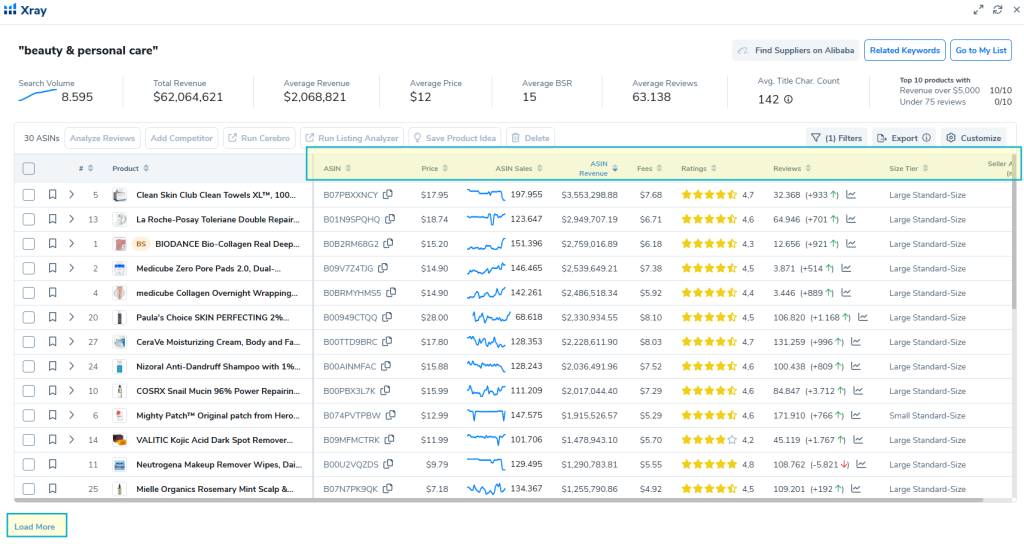
Task: Collapse the Xray window using the shrink arrows icon
Action: tap(978, 10)
